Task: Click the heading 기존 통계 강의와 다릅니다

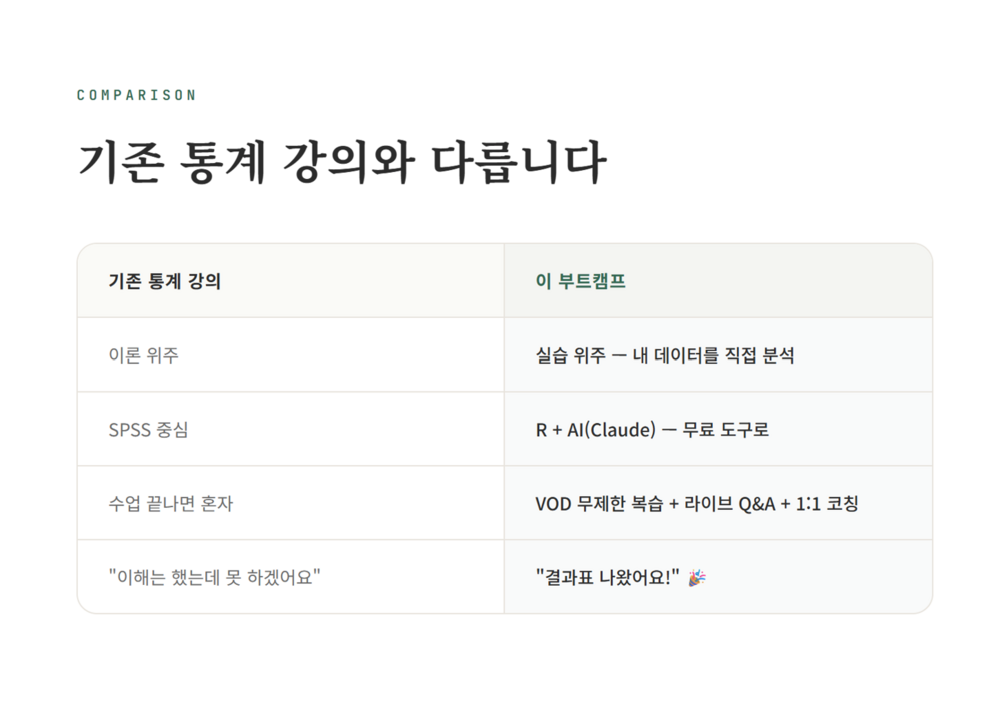Action: 342,163
